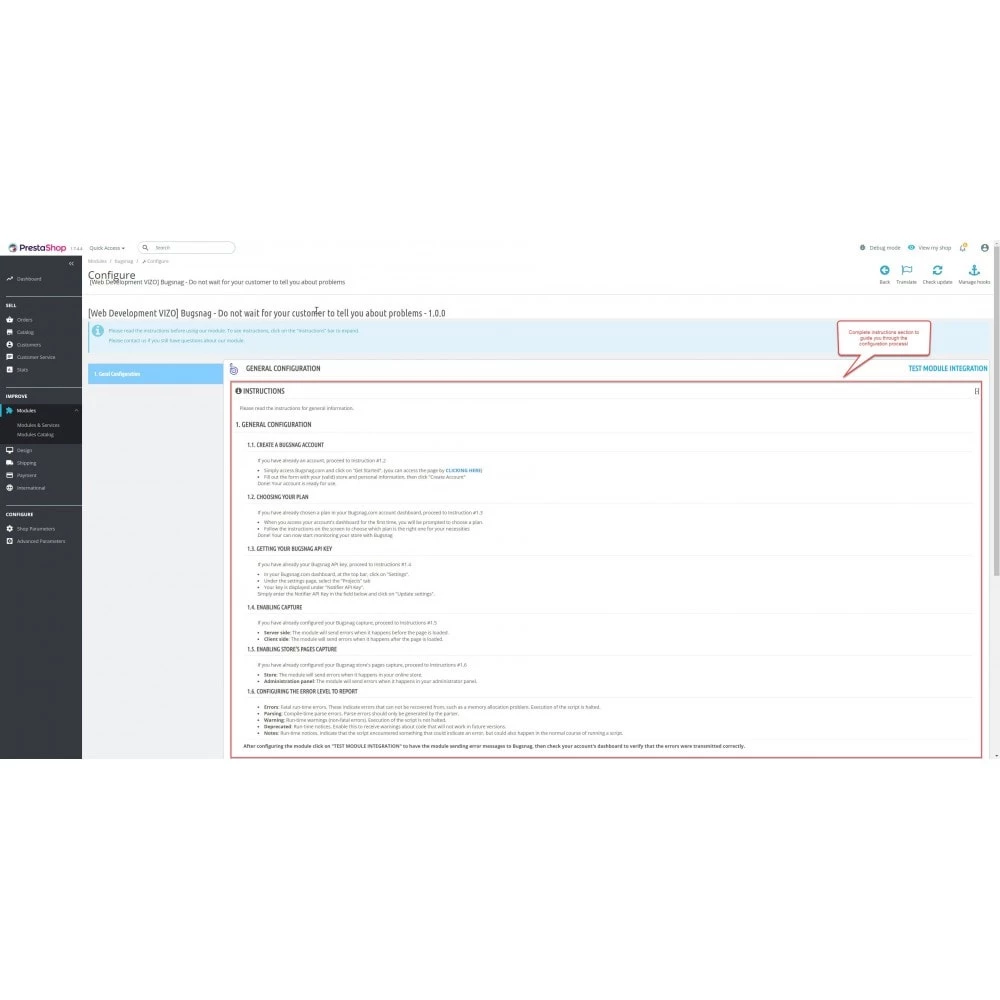Click the Shipping truck icon

(x=10, y=462)
